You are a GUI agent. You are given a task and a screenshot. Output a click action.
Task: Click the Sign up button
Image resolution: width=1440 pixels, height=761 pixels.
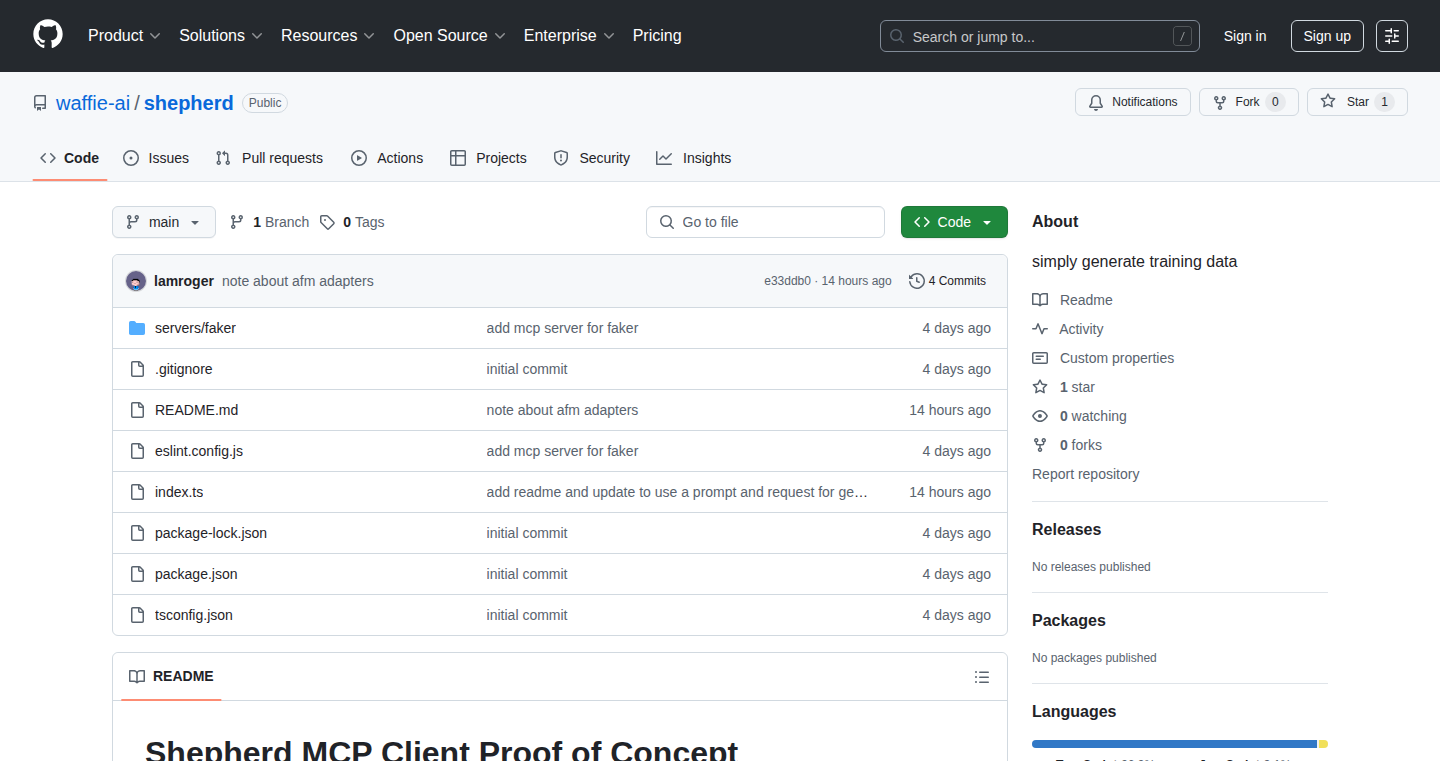(1327, 36)
